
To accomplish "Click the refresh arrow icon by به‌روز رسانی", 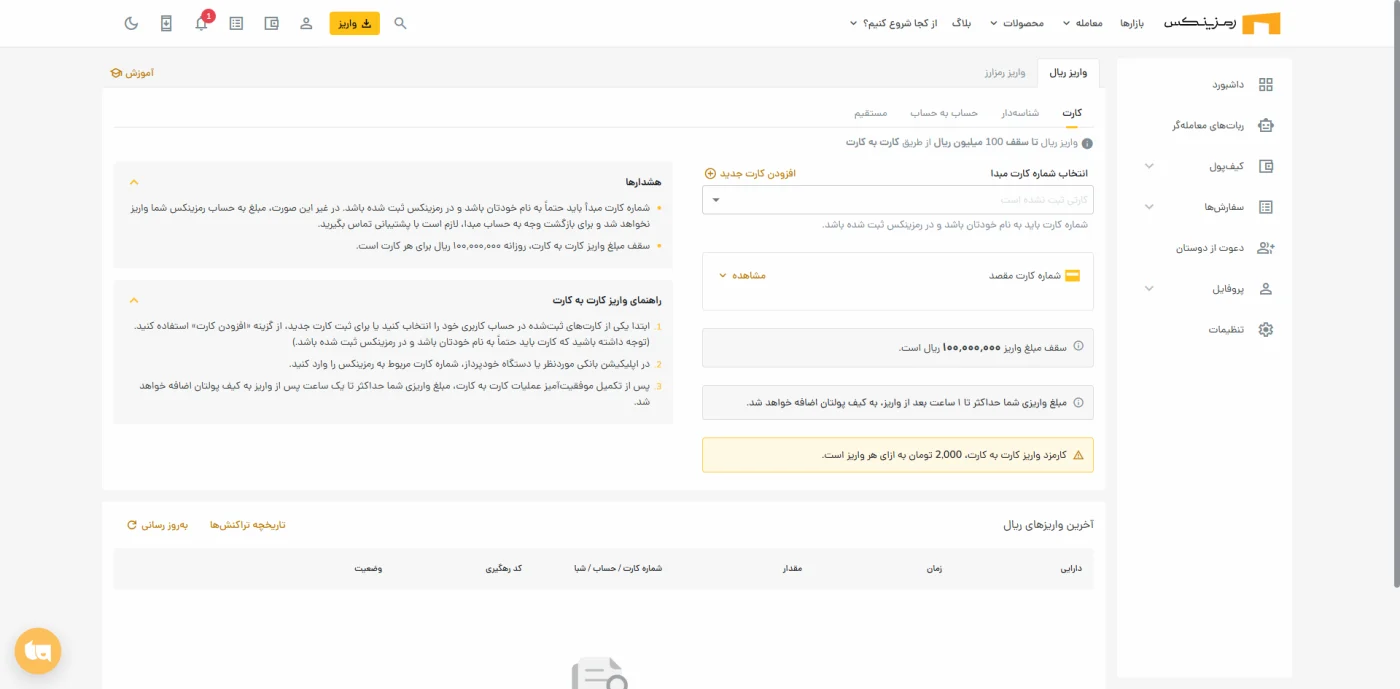I will (131, 524).
